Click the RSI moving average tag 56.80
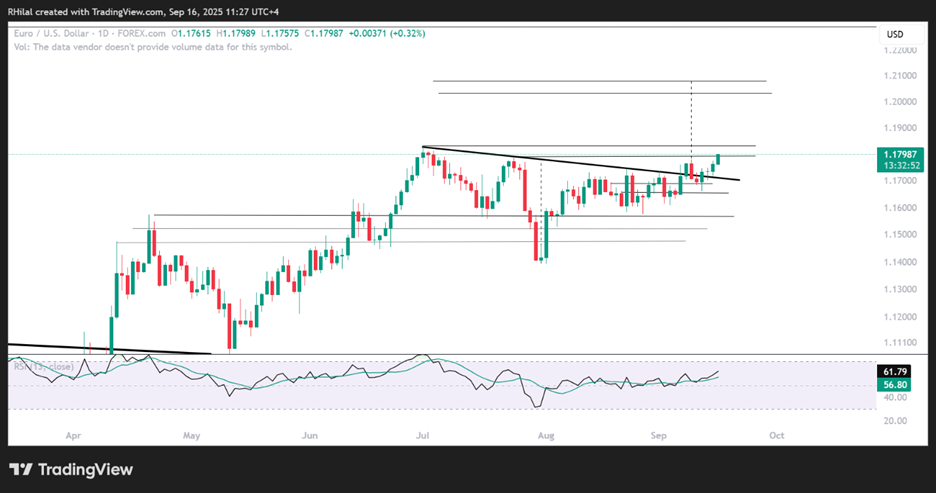The image size is (936, 493). tap(895, 383)
